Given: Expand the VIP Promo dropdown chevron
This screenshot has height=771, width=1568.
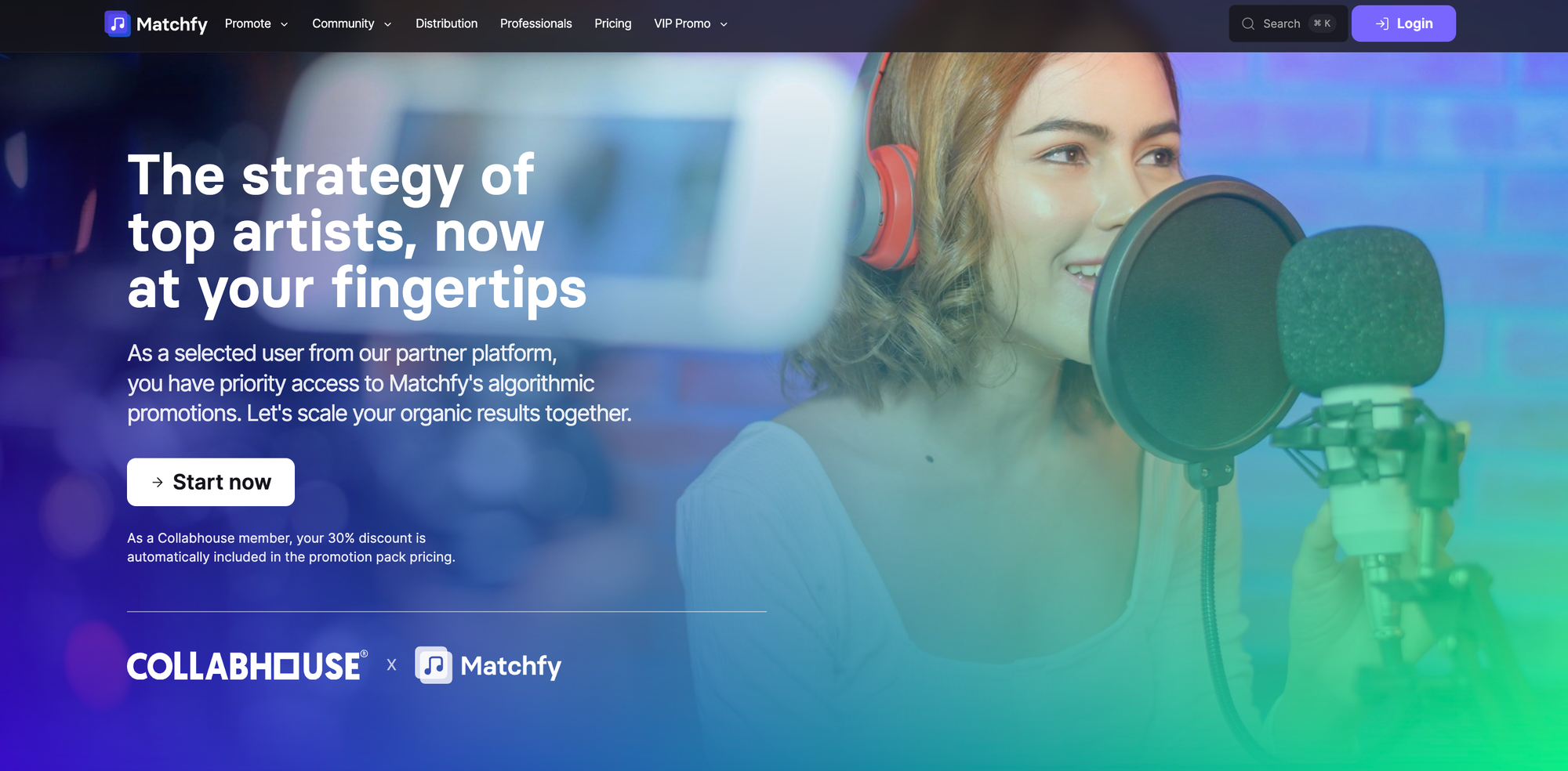Looking at the screenshot, I should [x=724, y=24].
